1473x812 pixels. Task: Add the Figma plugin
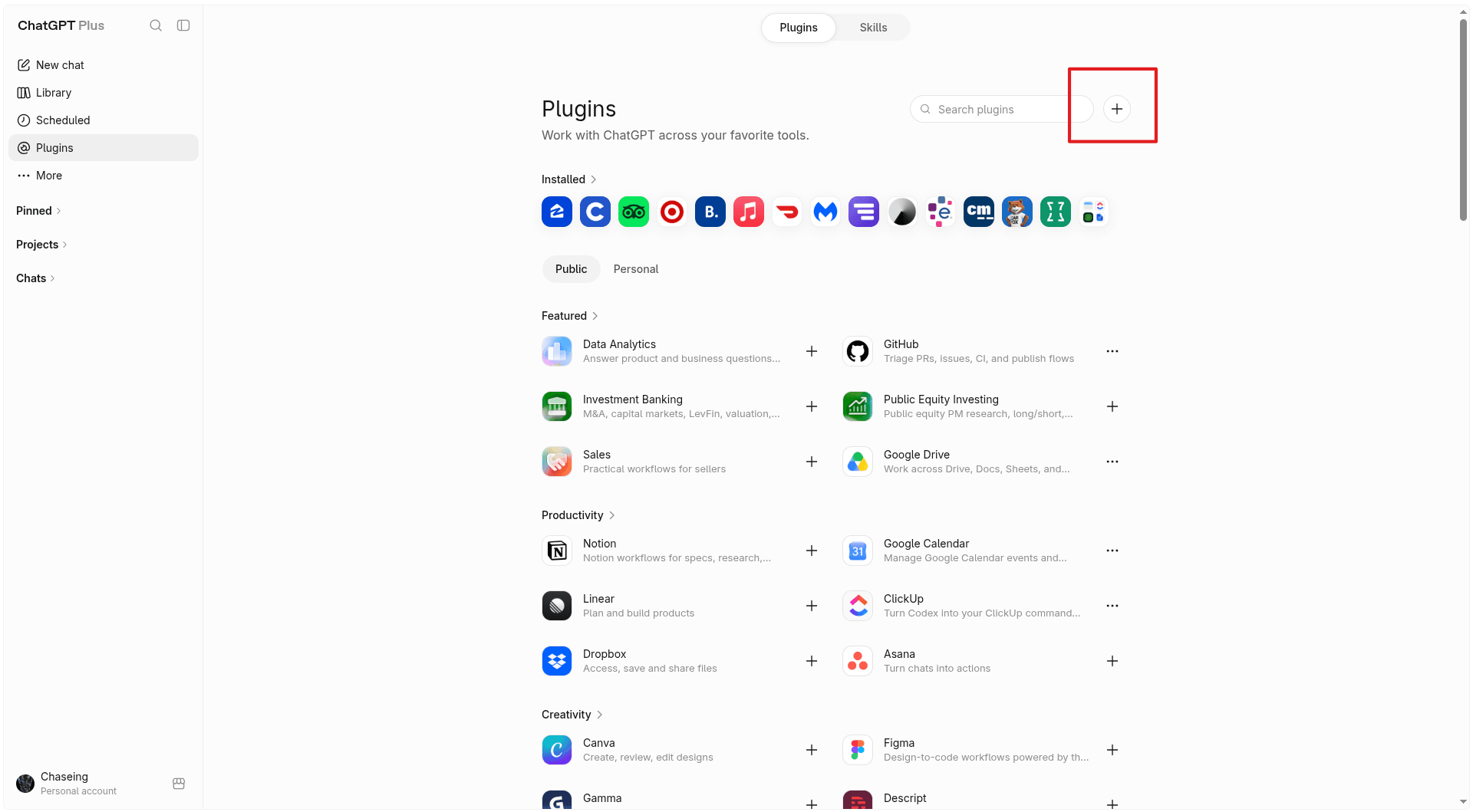(x=1112, y=750)
